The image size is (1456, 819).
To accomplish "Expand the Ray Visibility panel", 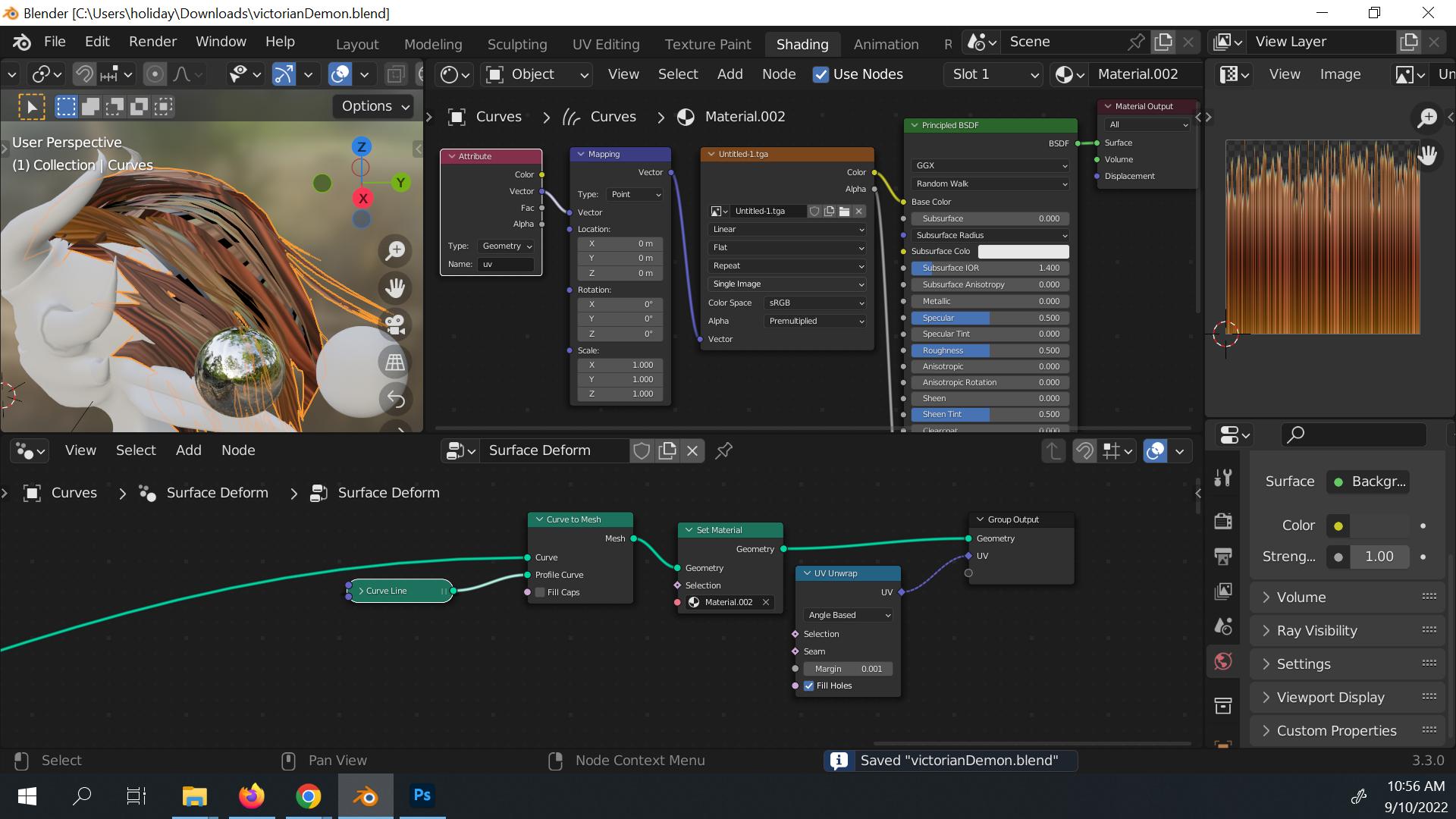I will point(1317,630).
